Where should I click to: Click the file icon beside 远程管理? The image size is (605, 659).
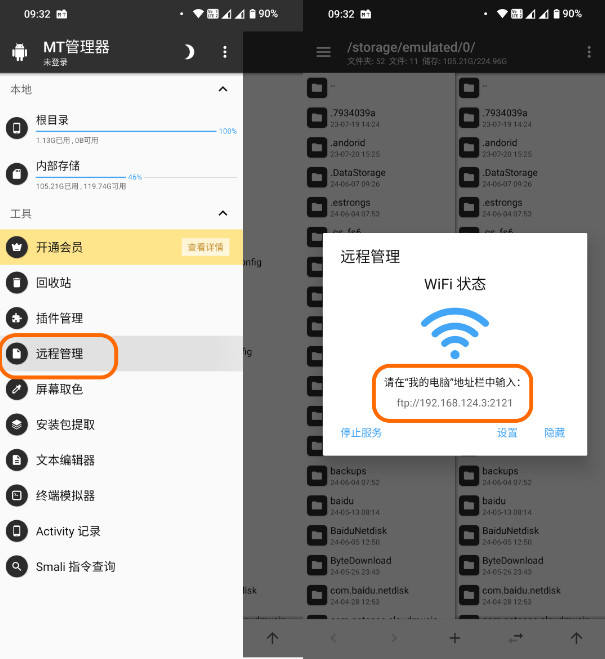(17, 353)
